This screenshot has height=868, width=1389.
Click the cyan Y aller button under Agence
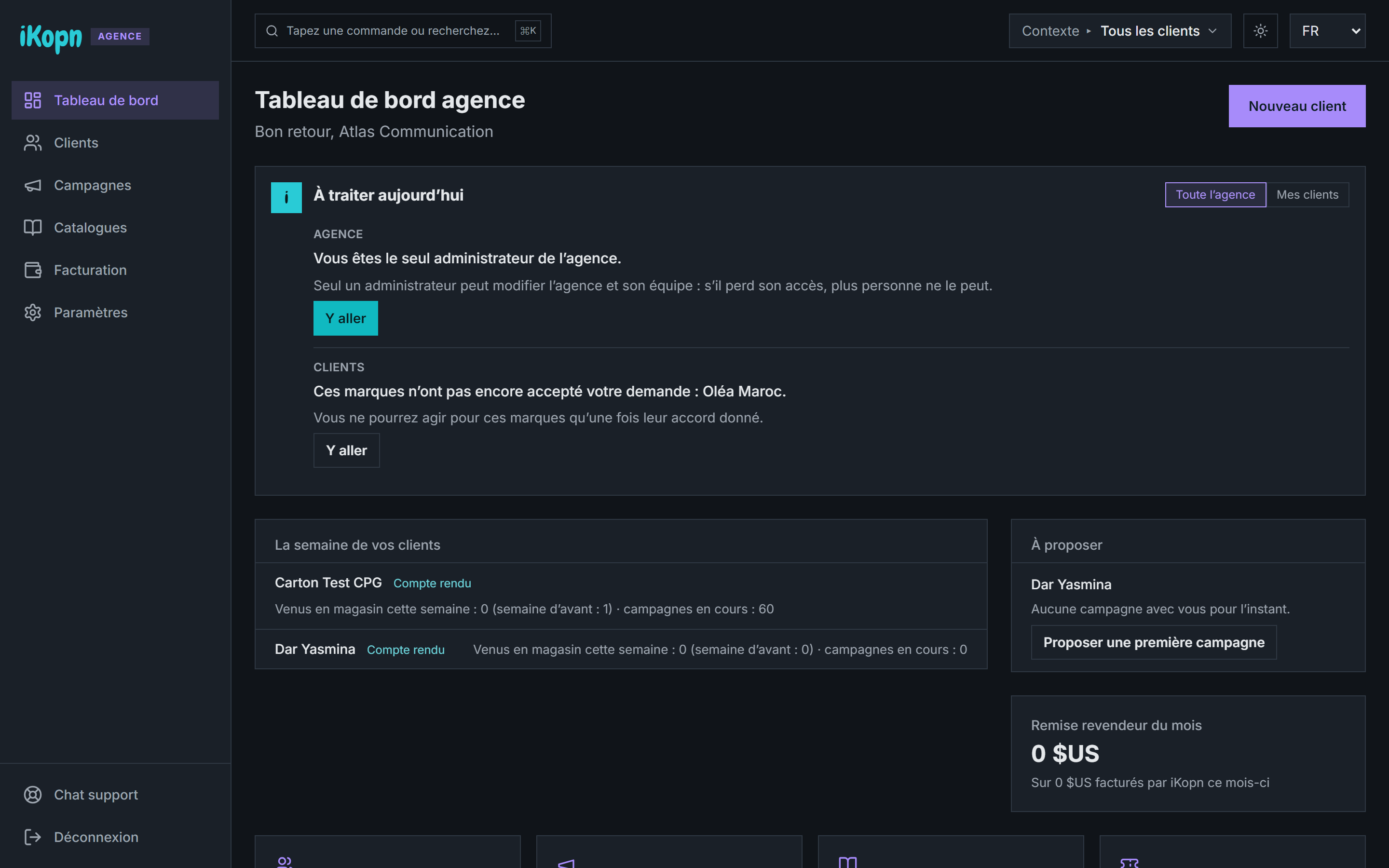(x=345, y=318)
